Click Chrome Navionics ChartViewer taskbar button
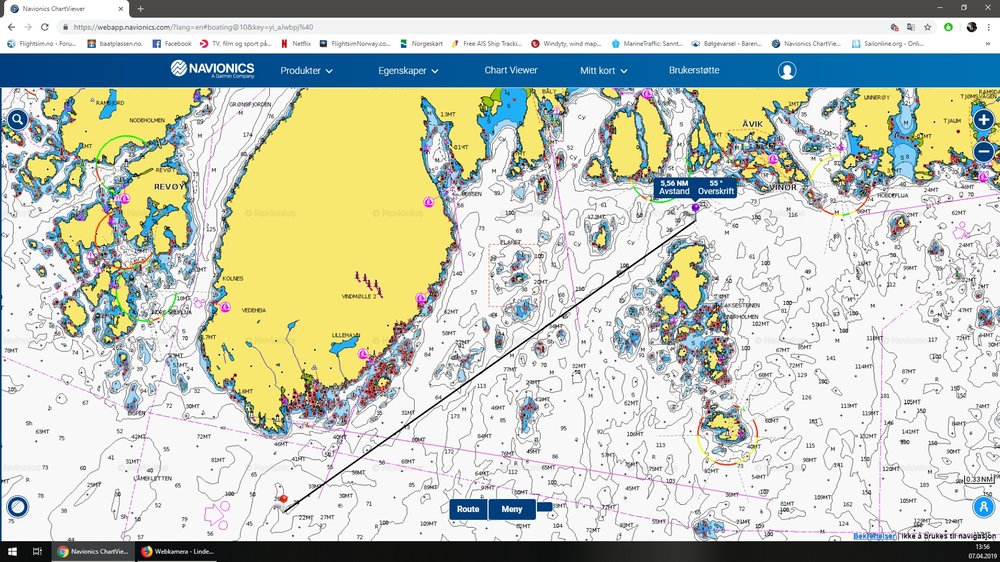 pos(92,551)
